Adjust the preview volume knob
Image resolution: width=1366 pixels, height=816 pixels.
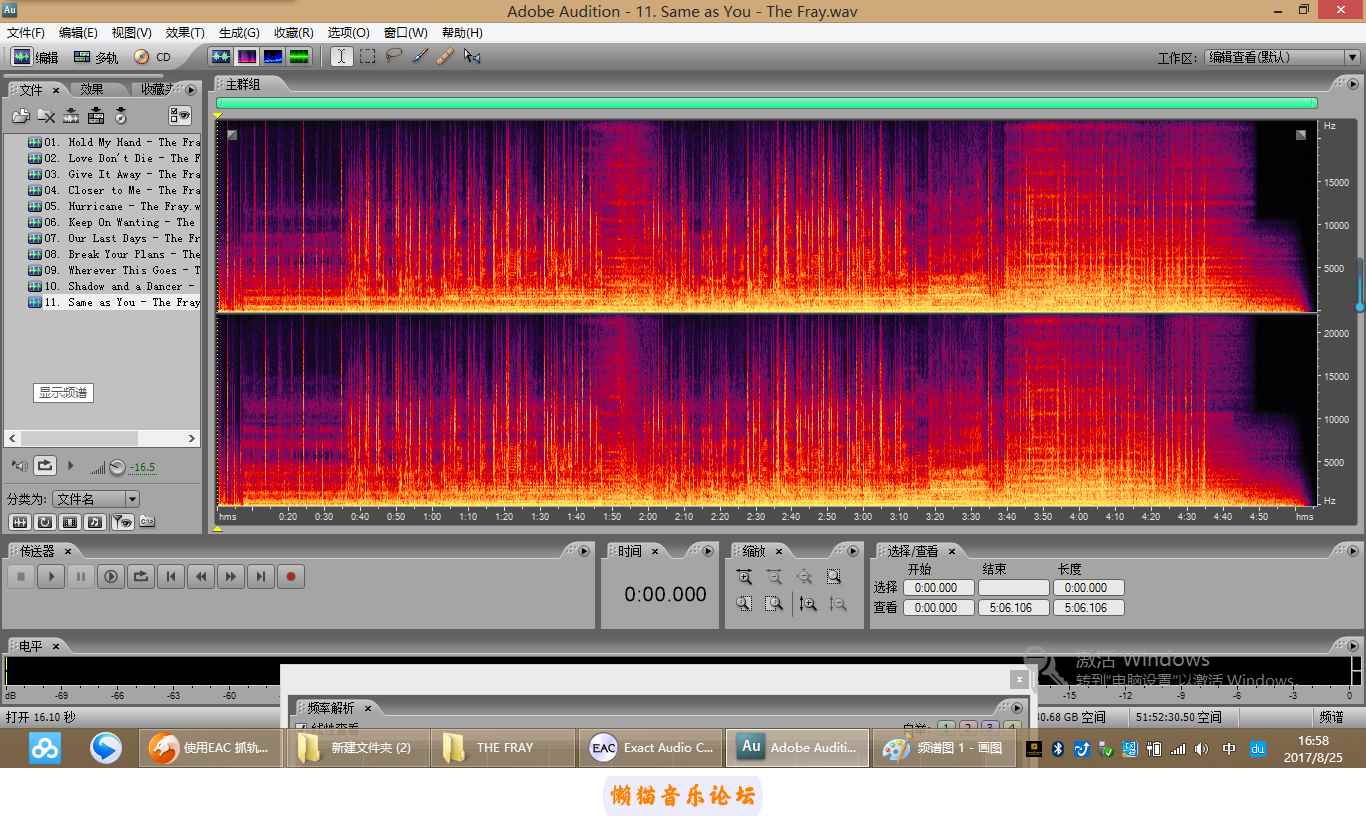pos(117,467)
